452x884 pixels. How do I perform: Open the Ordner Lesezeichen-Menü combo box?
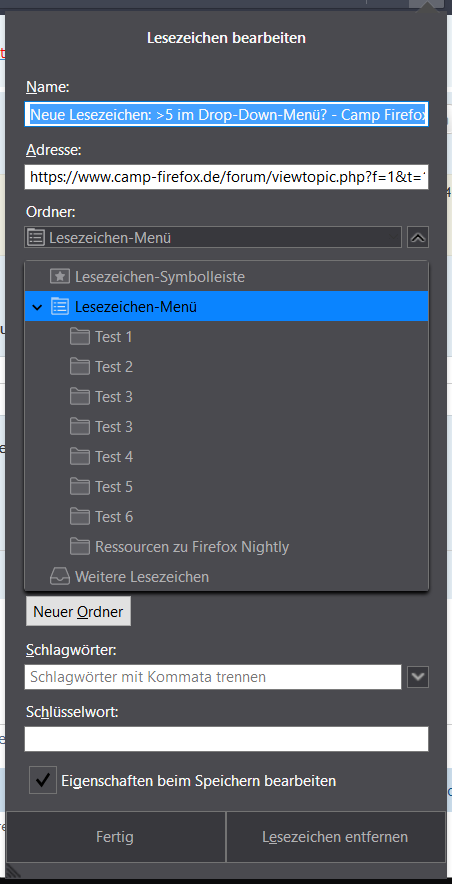click(x=213, y=237)
